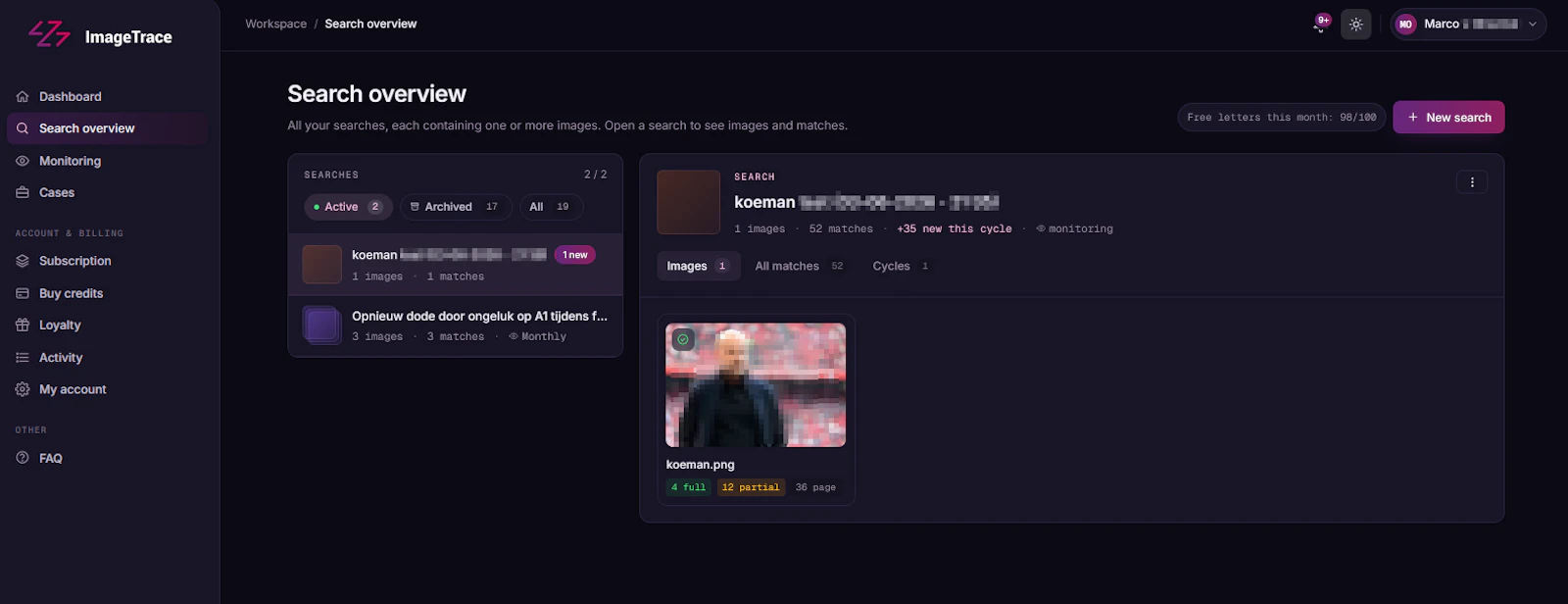Switch to the All matches tab

click(799, 266)
